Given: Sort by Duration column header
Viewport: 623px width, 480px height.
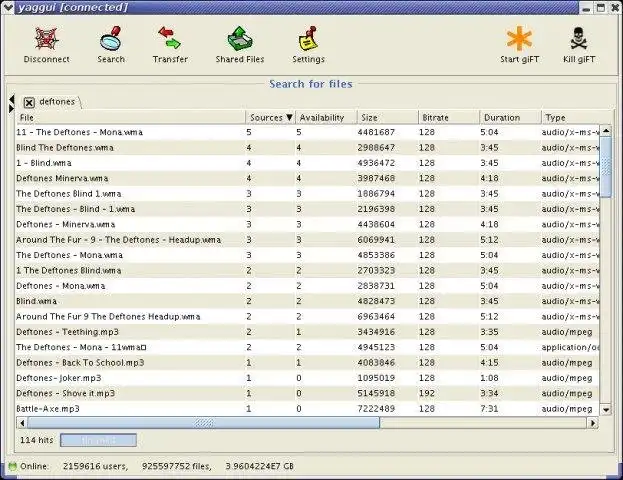Looking at the screenshot, I should (x=510, y=118).
